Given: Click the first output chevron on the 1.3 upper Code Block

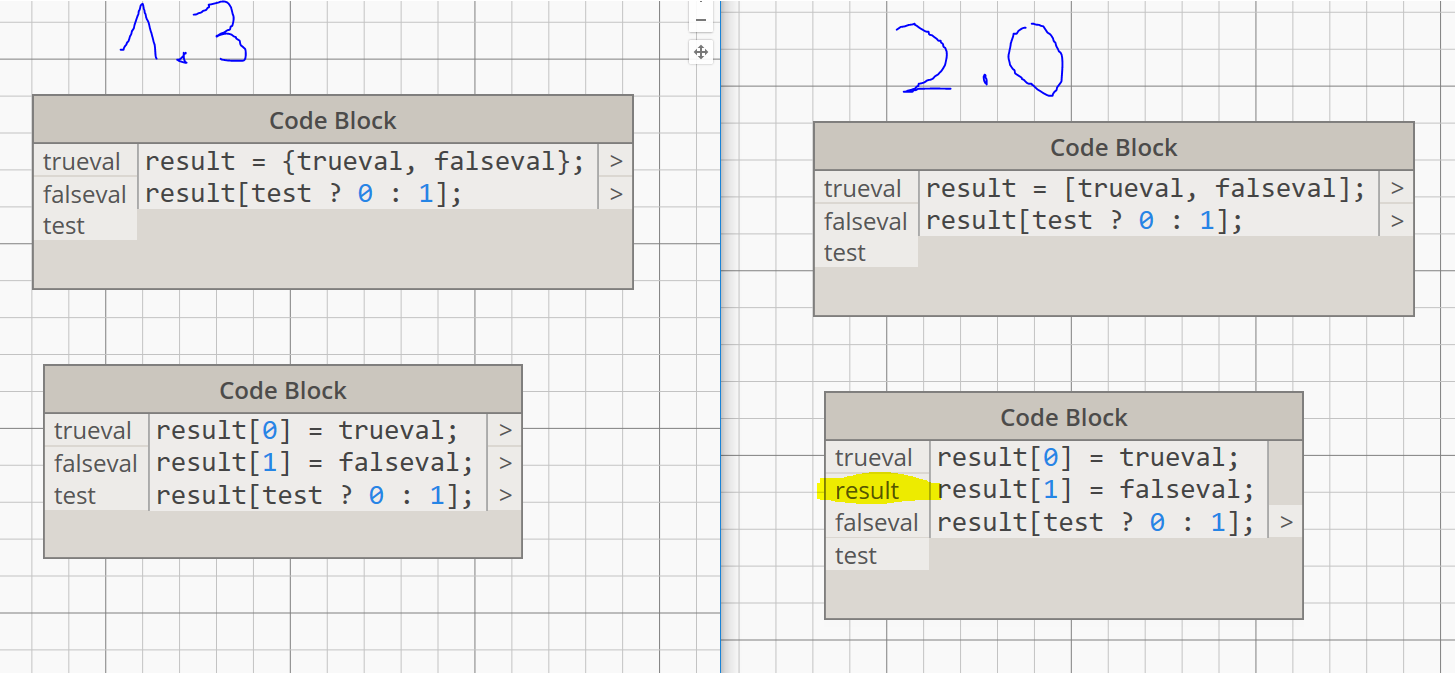Looking at the screenshot, I should [x=616, y=160].
